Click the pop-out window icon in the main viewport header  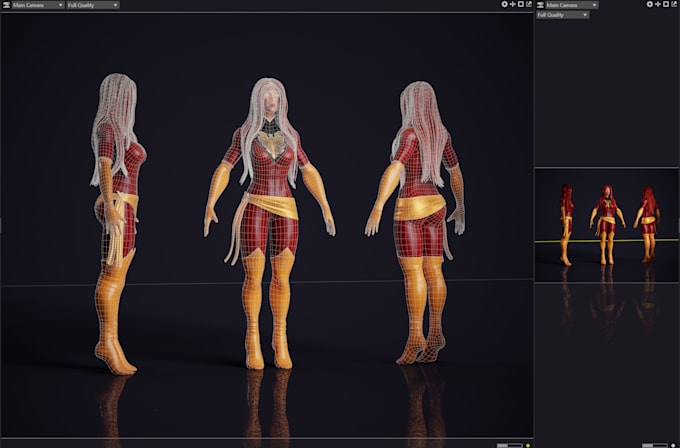pyautogui.click(x=529, y=4)
